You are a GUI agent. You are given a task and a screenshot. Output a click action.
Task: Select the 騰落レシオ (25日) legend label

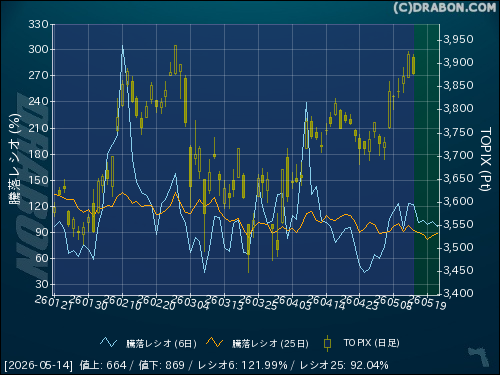[270, 343]
